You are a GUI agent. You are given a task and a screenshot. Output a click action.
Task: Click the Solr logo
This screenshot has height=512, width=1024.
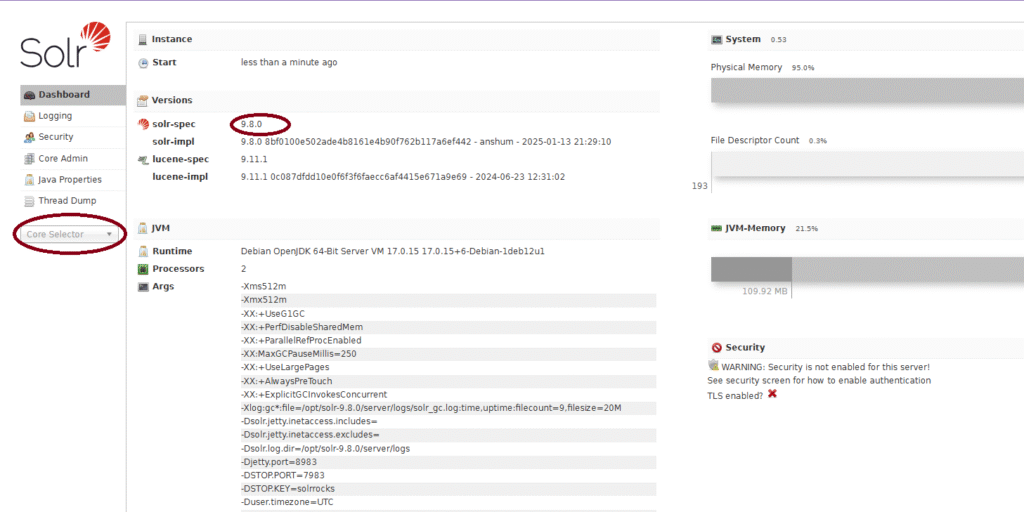pos(65,45)
